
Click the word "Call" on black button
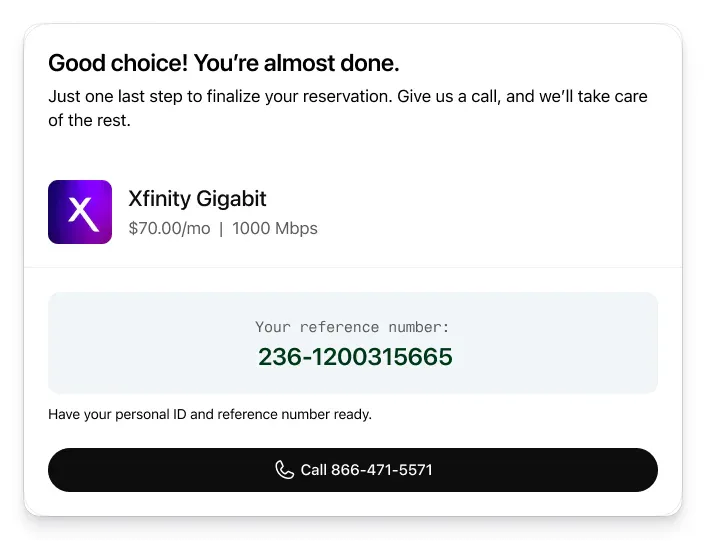[x=313, y=470]
